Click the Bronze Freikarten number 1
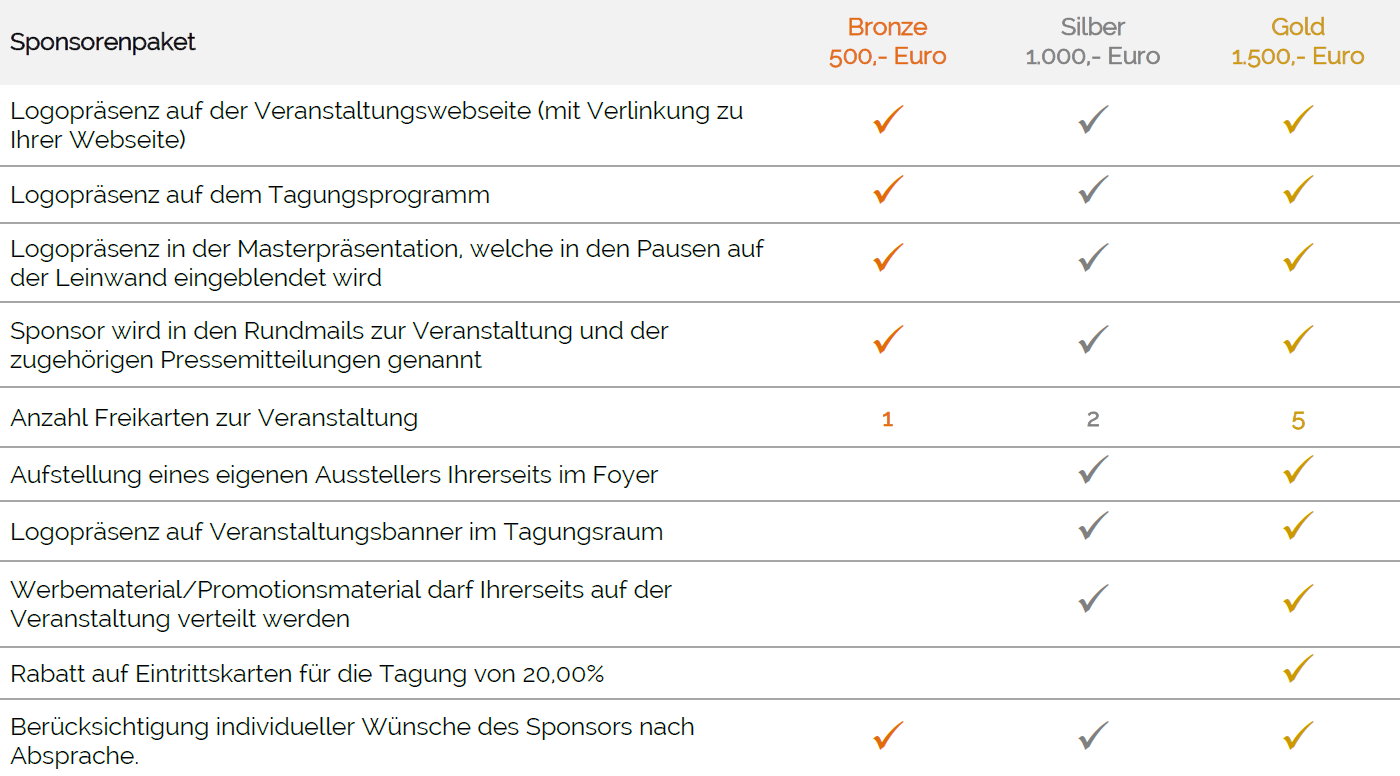This screenshot has height=776, width=1400. (888, 419)
